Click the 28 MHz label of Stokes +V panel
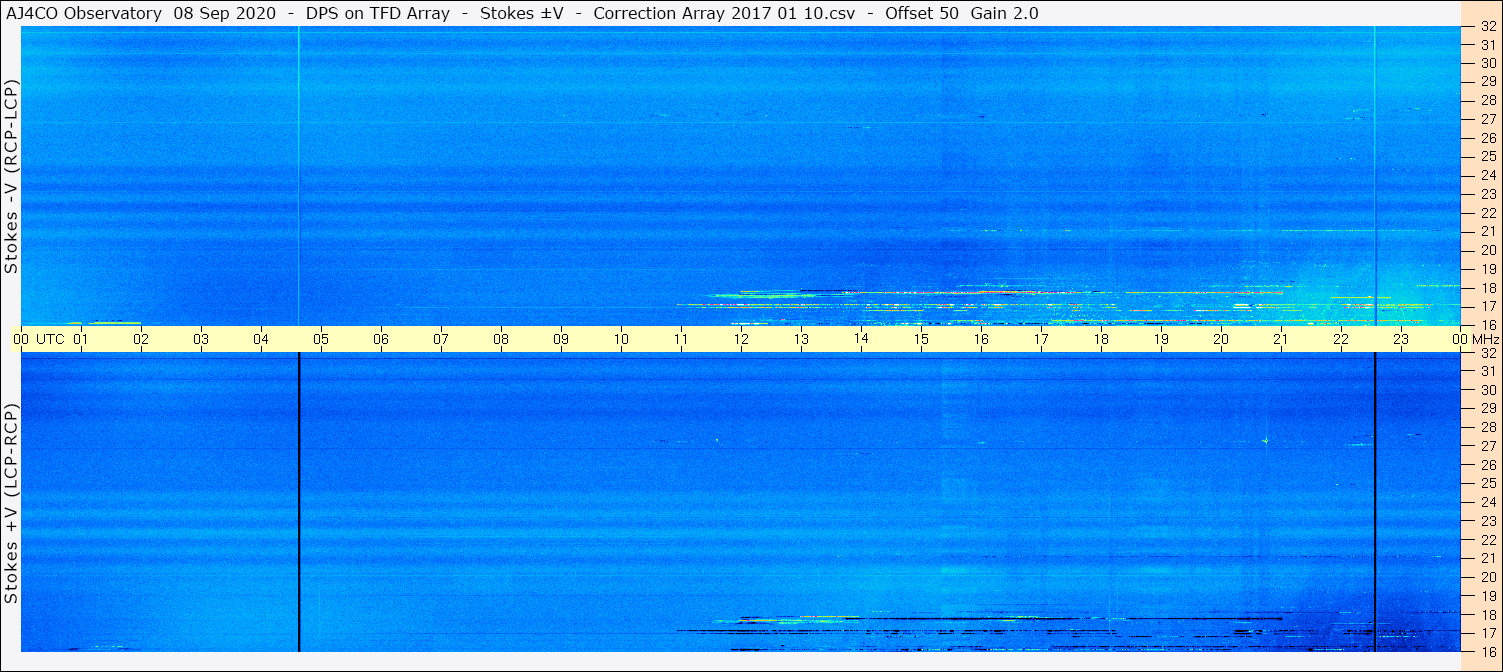This screenshot has width=1503, height=672. [x=1487, y=427]
